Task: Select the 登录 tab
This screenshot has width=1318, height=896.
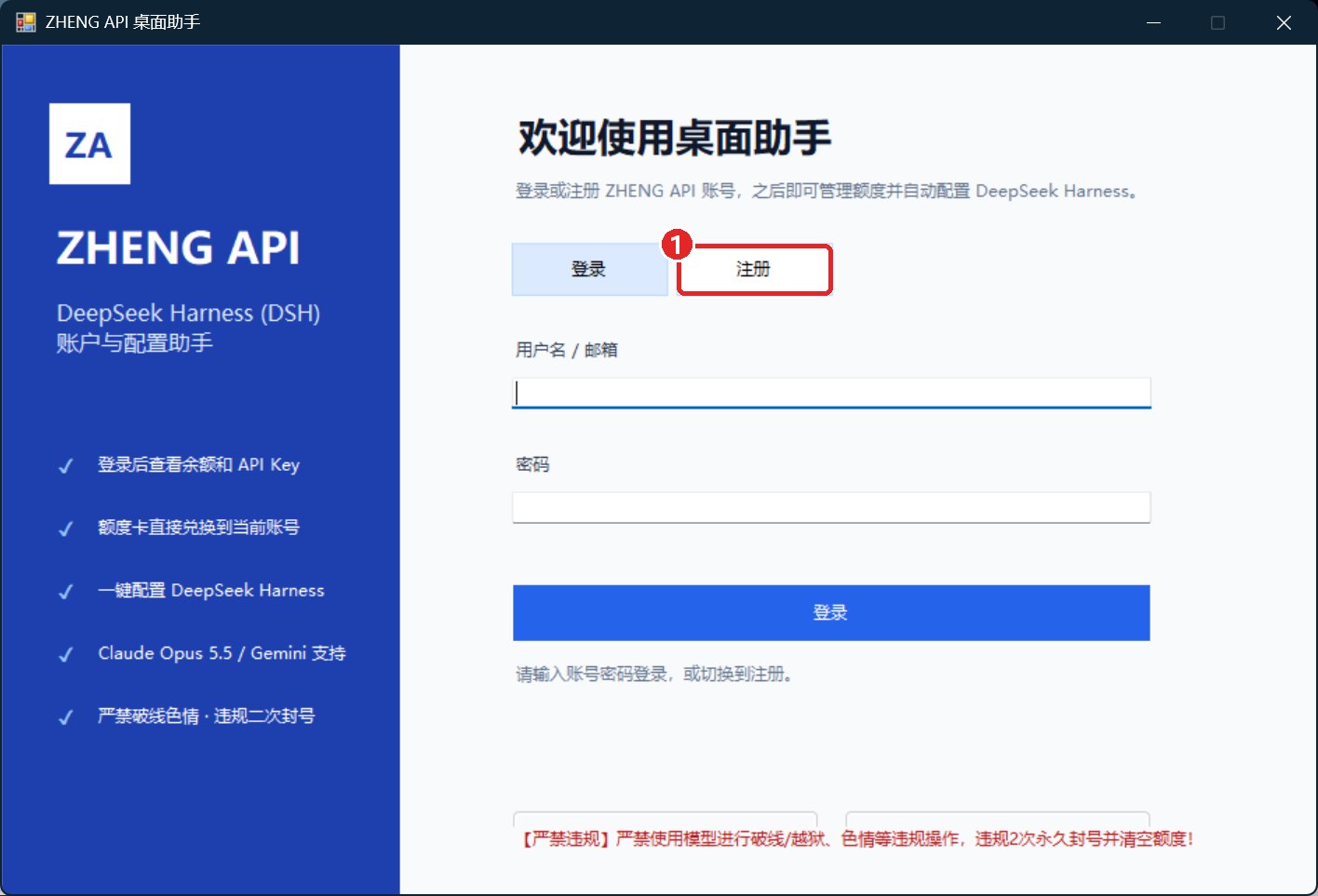Action: (589, 270)
